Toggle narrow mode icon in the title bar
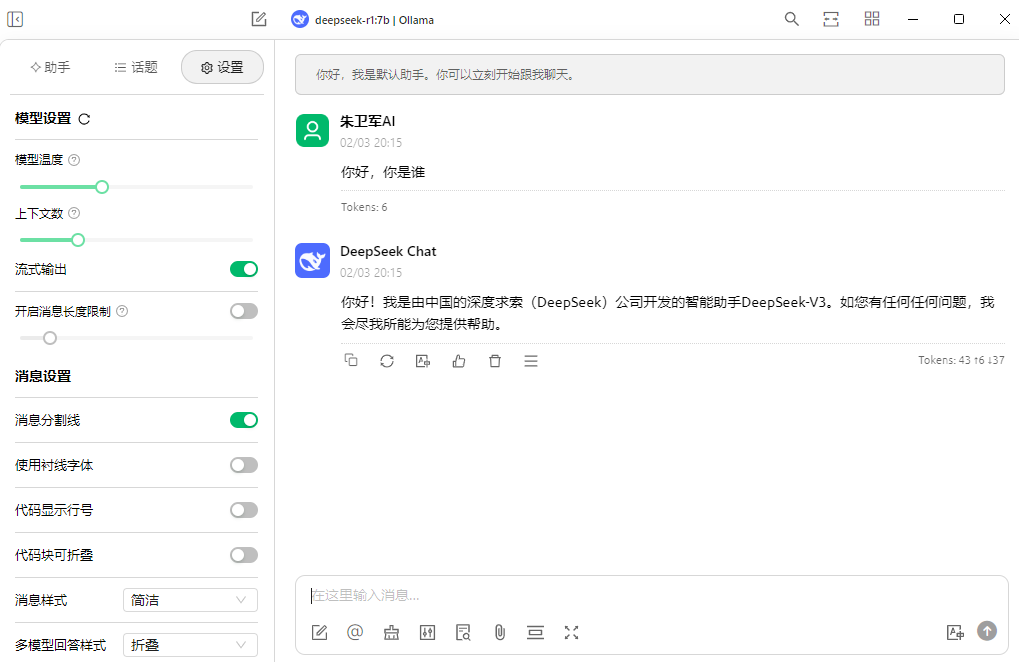 pyautogui.click(x=831, y=19)
